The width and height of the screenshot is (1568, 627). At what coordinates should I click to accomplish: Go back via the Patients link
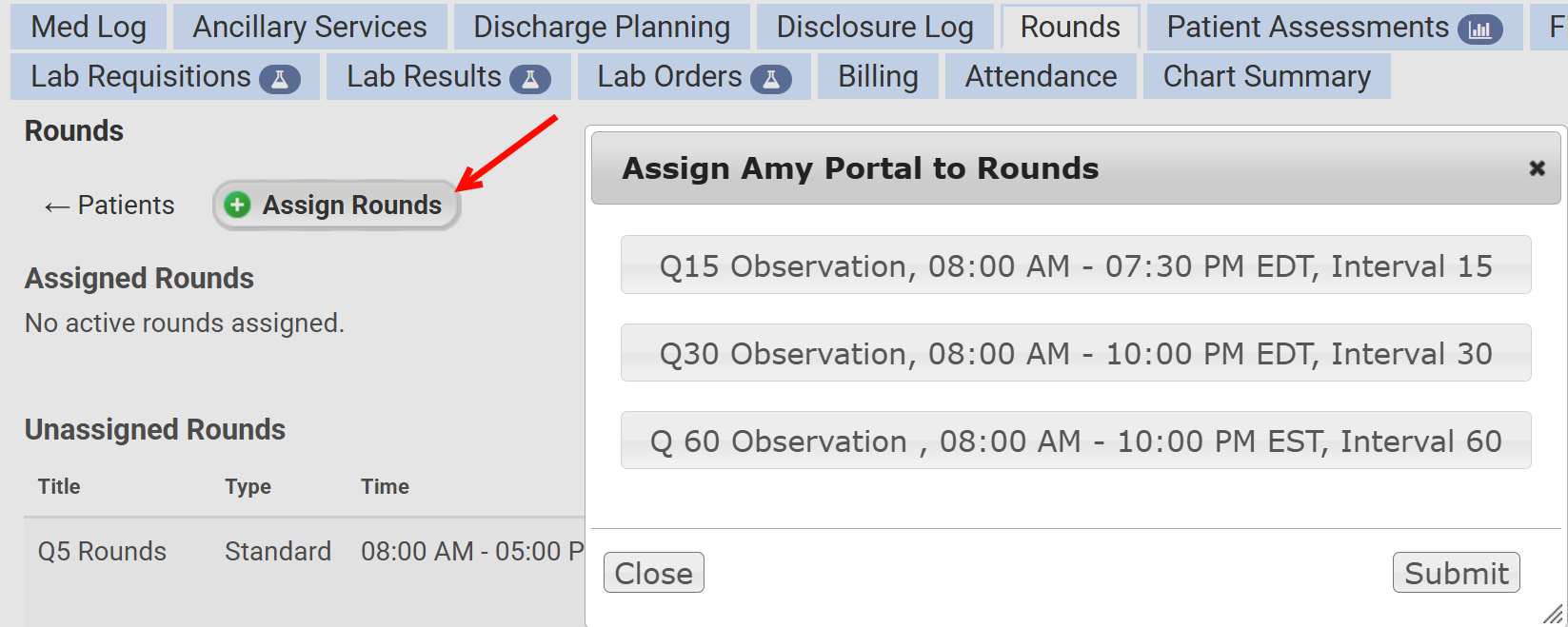(x=109, y=205)
